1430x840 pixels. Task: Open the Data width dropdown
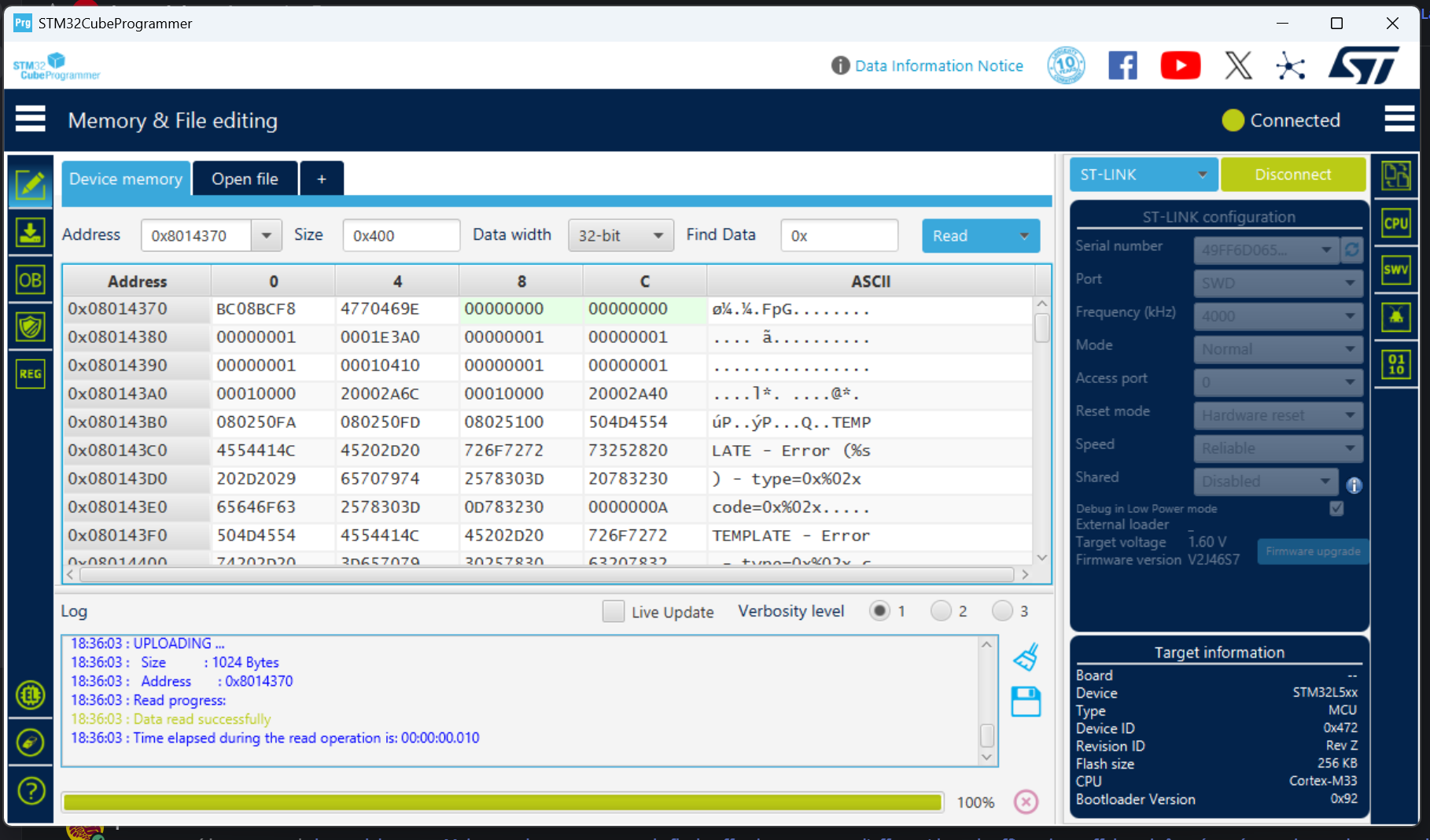click(x=658, y=235)
